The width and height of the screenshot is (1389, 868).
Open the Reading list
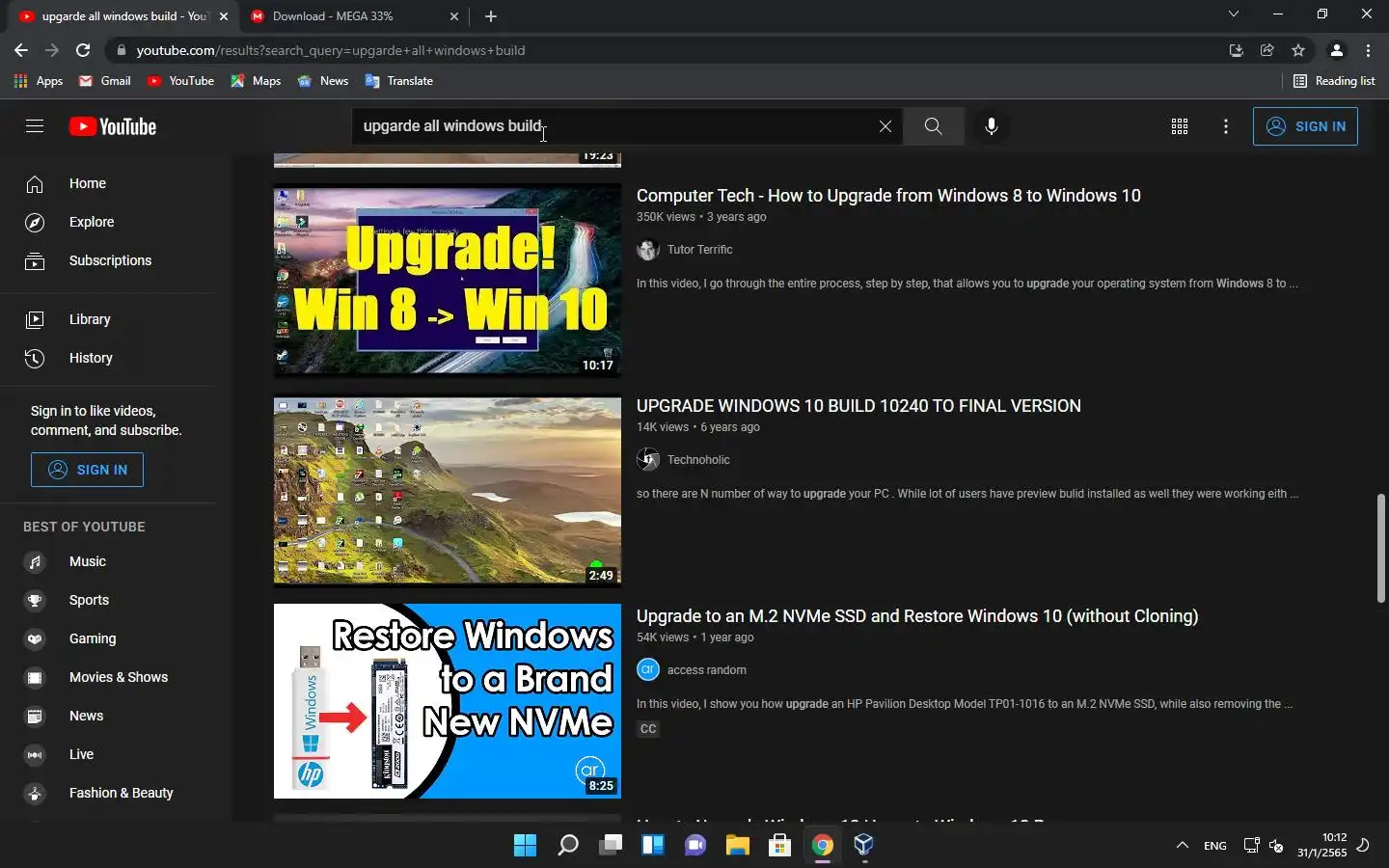click(1334, 81)
